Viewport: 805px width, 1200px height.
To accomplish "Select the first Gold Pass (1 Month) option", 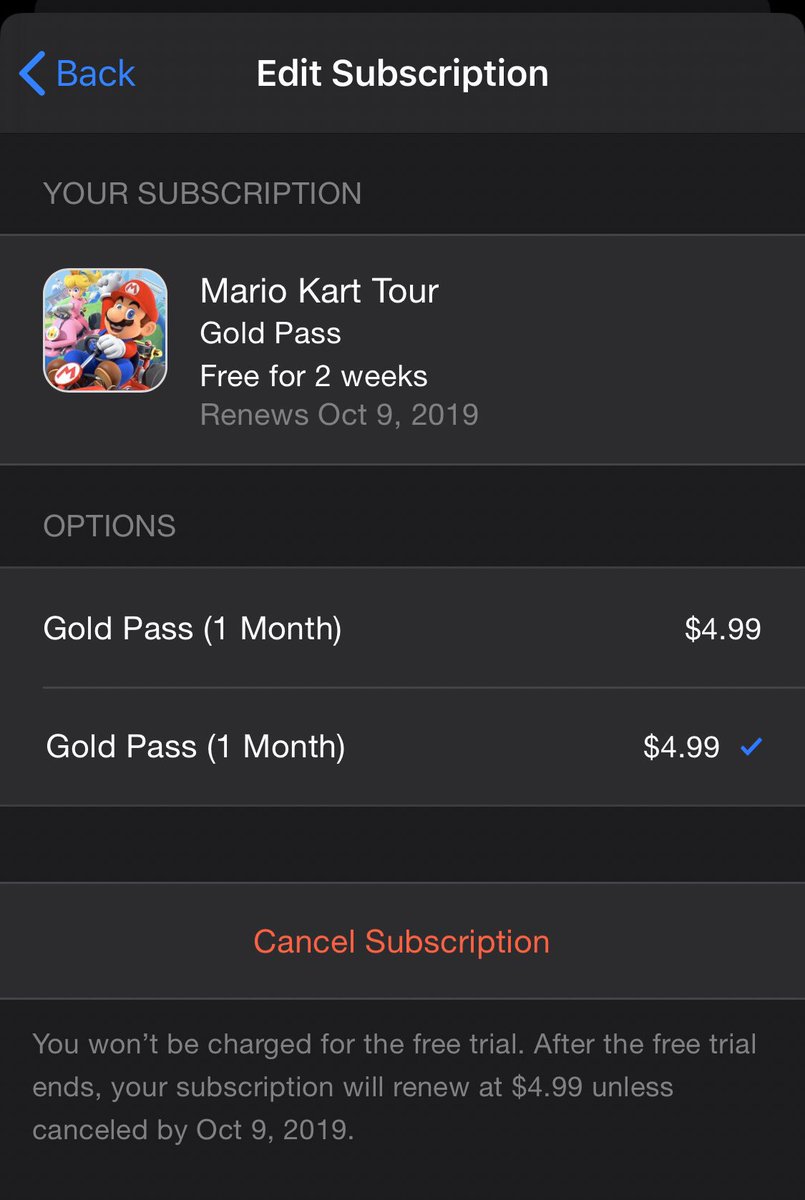I will [x=402, y=628].
